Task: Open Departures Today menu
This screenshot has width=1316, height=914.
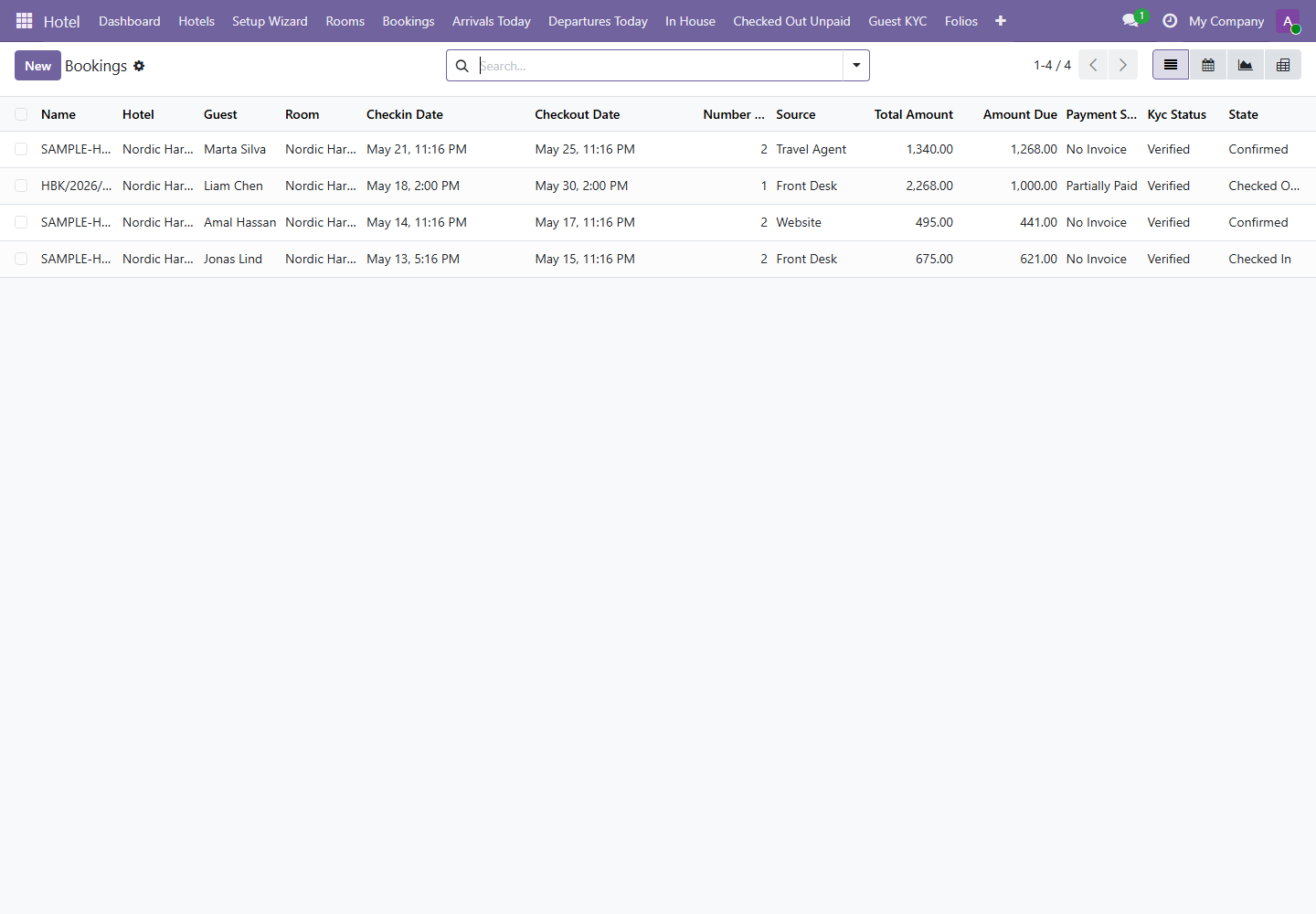Action: click(x=598, y=21)
